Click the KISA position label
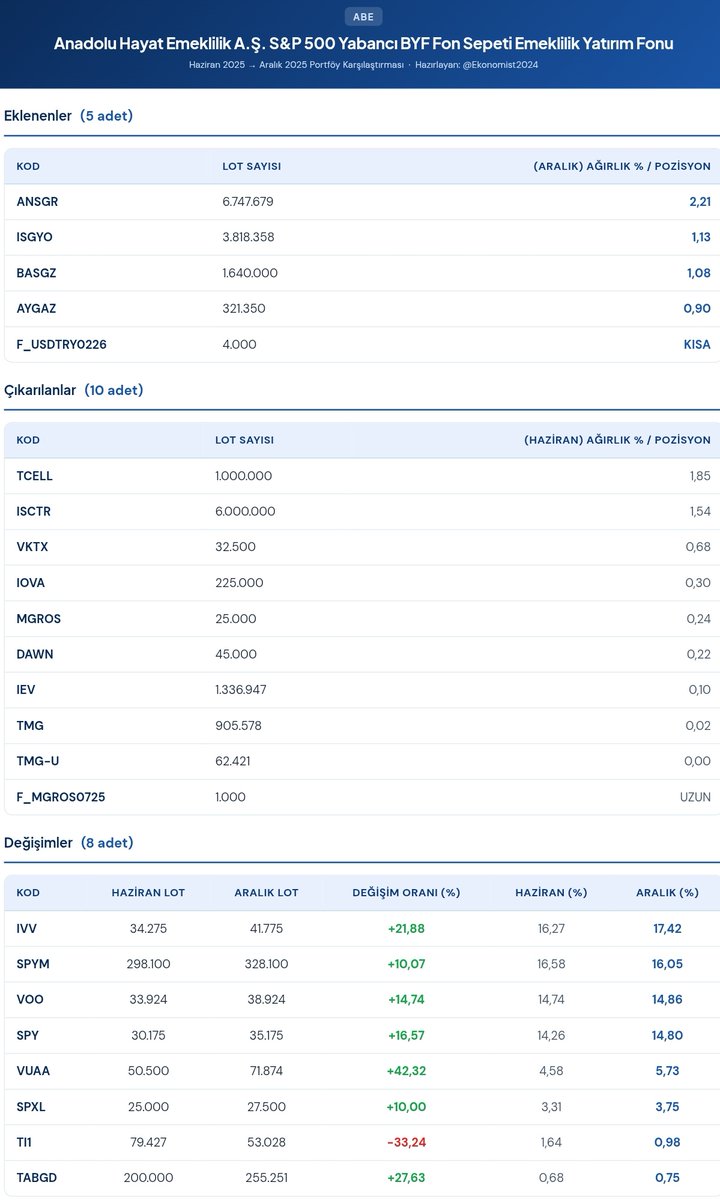Viewport: 720px width, 1200px height. coord(697,345)
